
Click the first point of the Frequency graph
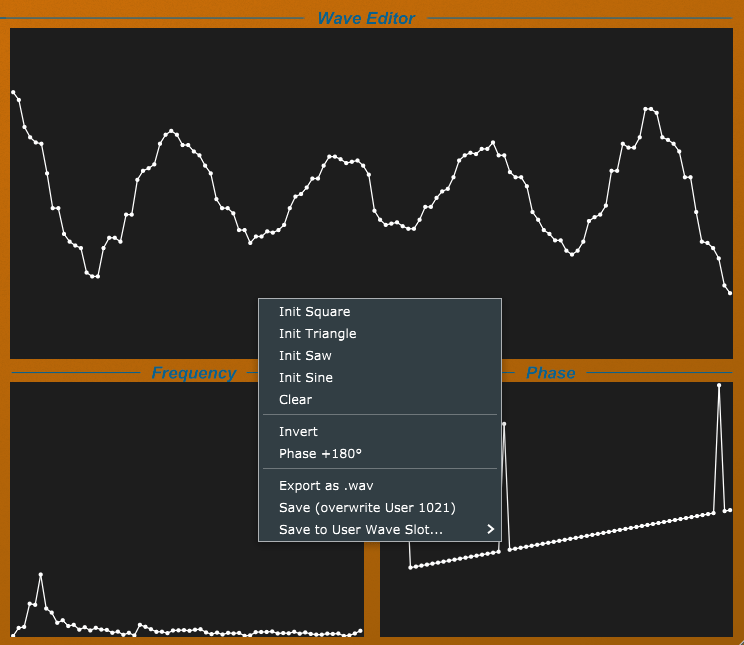13,634
